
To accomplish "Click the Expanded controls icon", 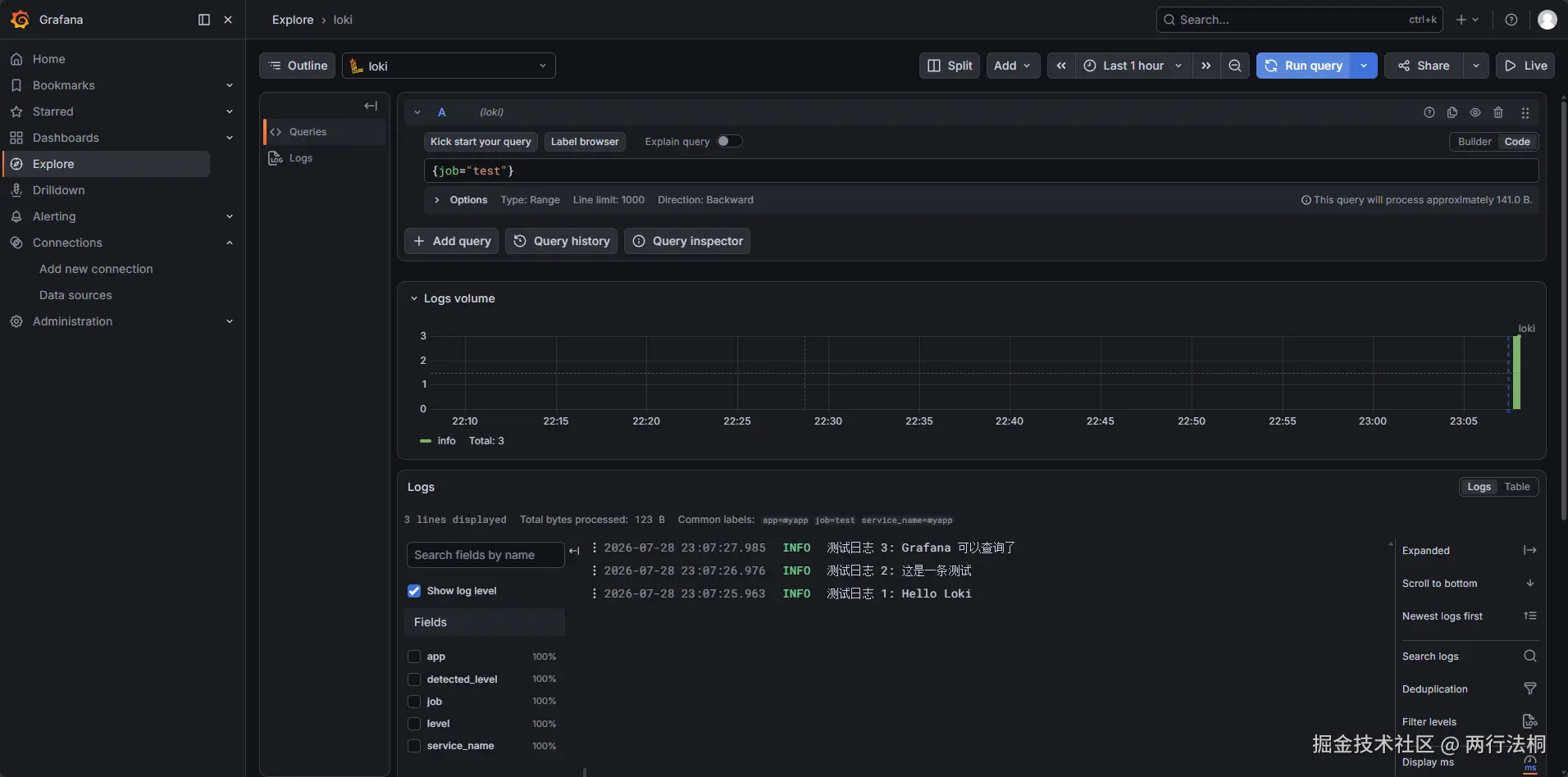I will pyautogui.click(x=1529, y=550).
